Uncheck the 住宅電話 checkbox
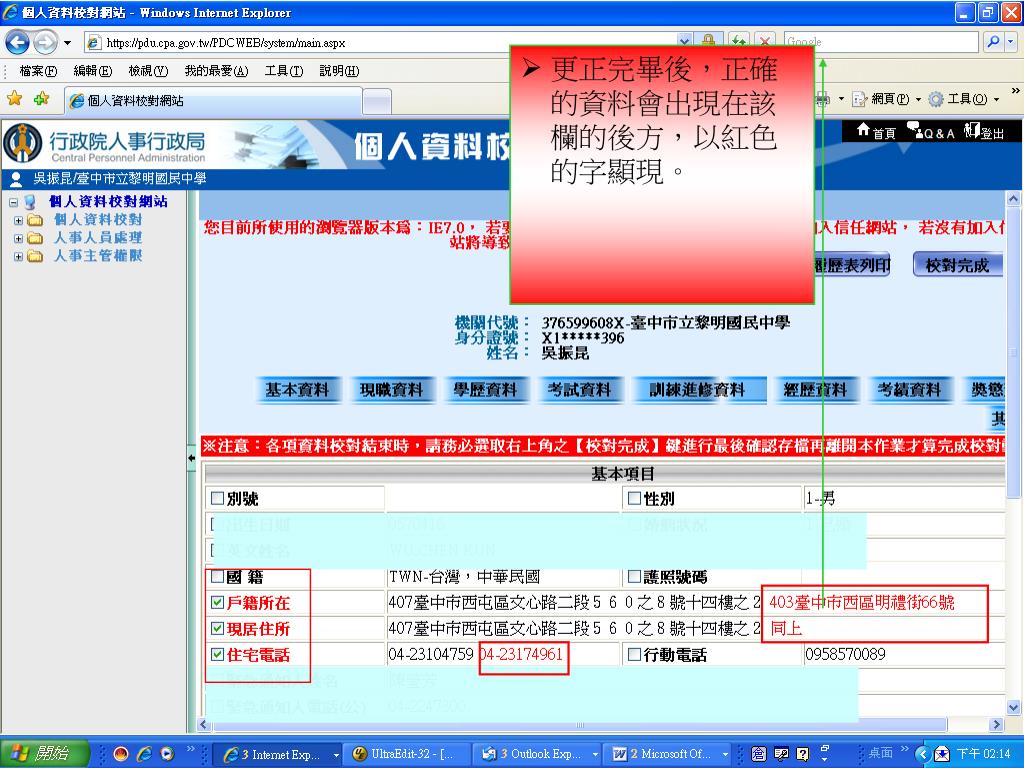1024x768 pixels. [x=217, y=654]
